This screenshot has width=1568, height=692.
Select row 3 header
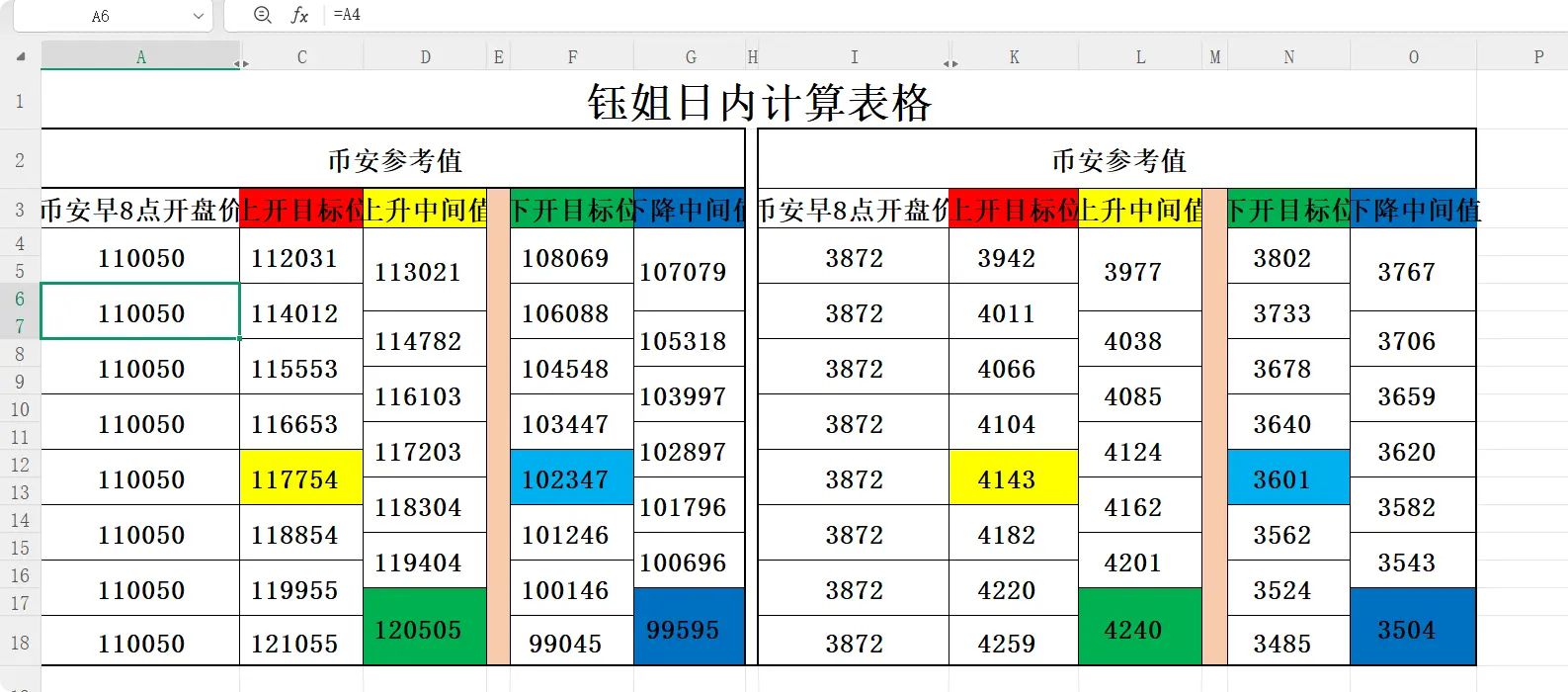click(x=20, y=210)
